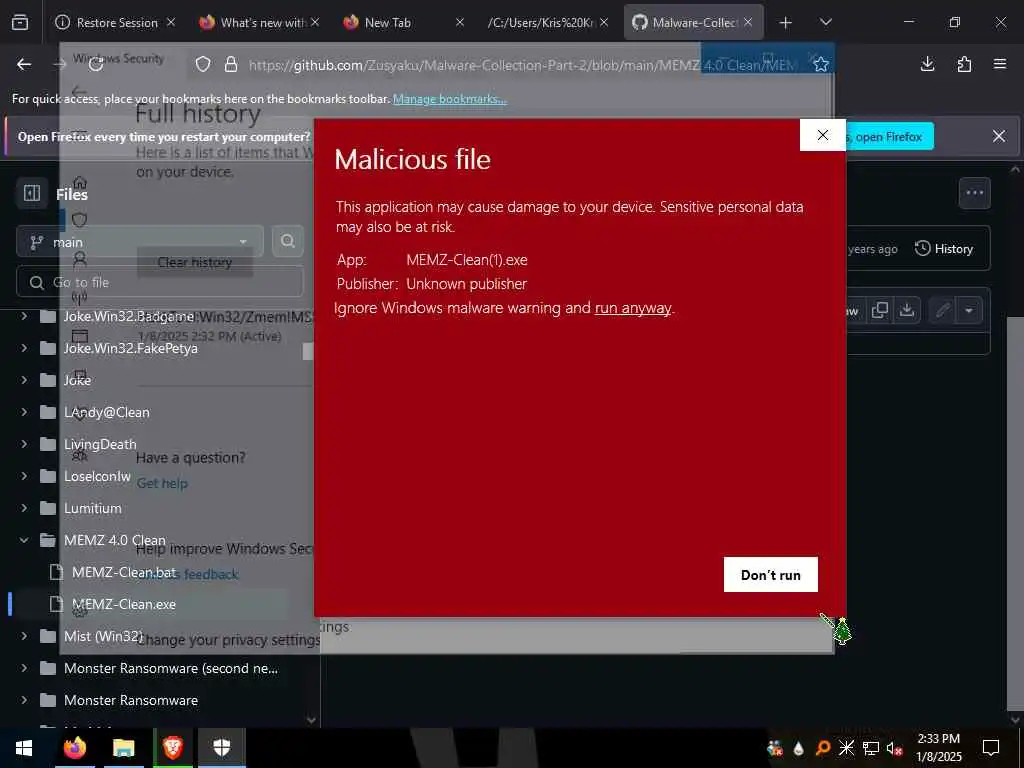Viewport: 1024px width, 768px height.
Task: Go back in Firefox
Action: click(24, 64)
